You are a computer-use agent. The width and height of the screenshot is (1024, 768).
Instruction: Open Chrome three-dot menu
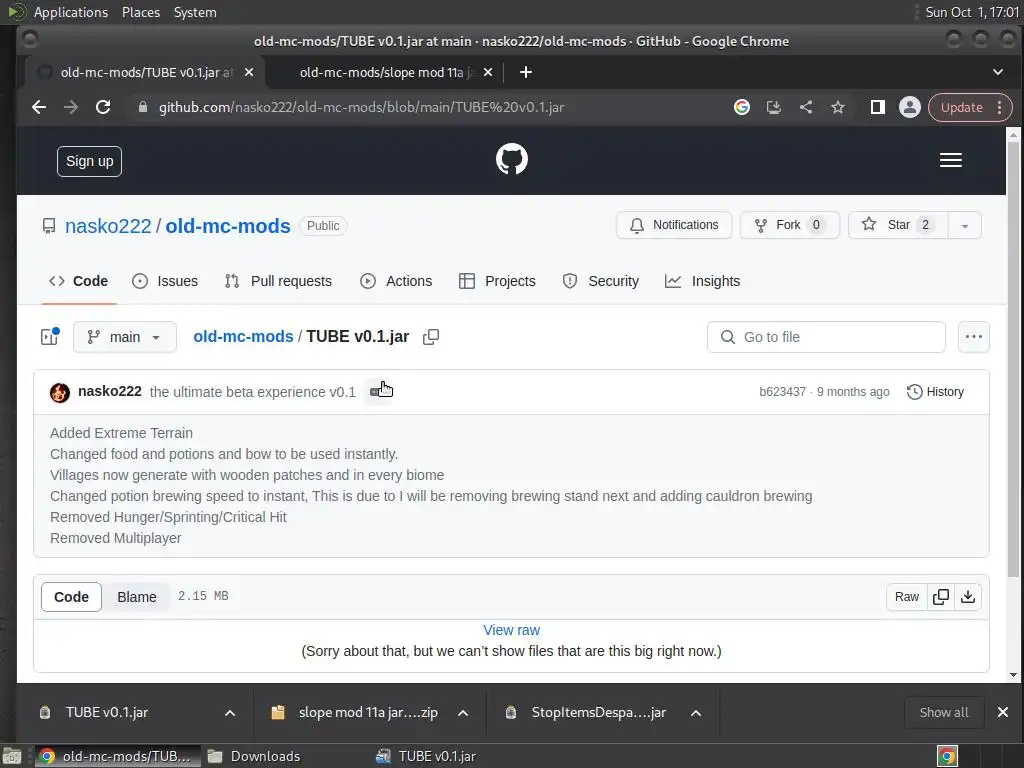[1000, 107]
